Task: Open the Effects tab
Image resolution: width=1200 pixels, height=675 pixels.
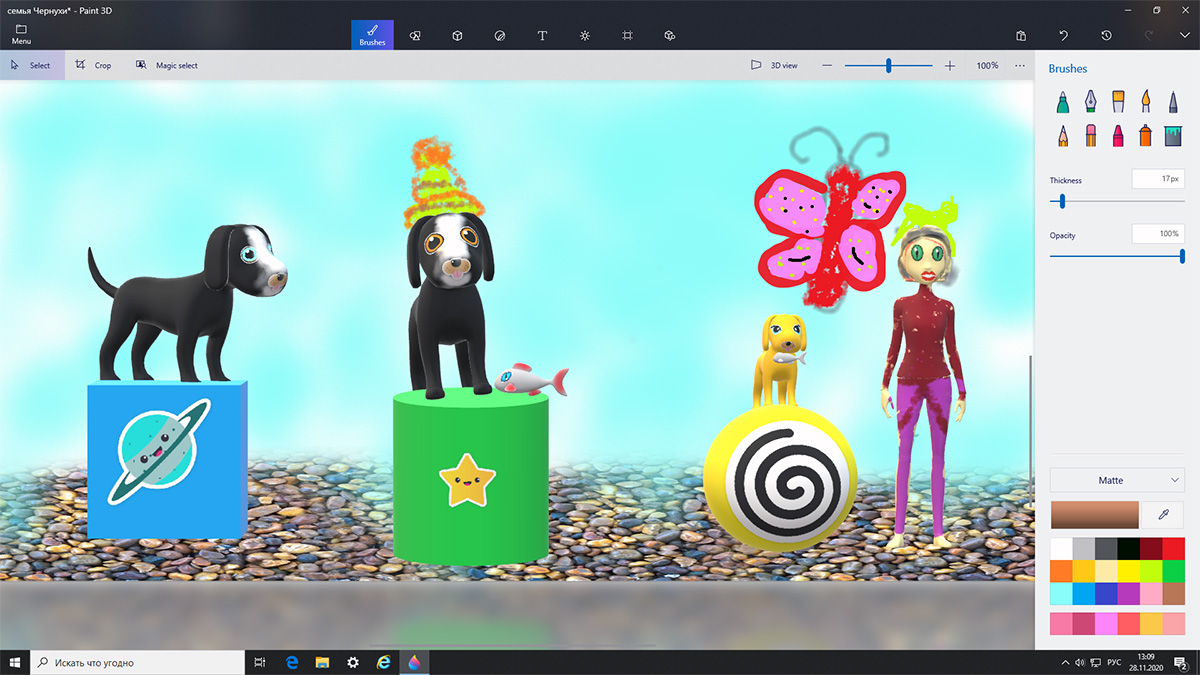Action: 585,36
